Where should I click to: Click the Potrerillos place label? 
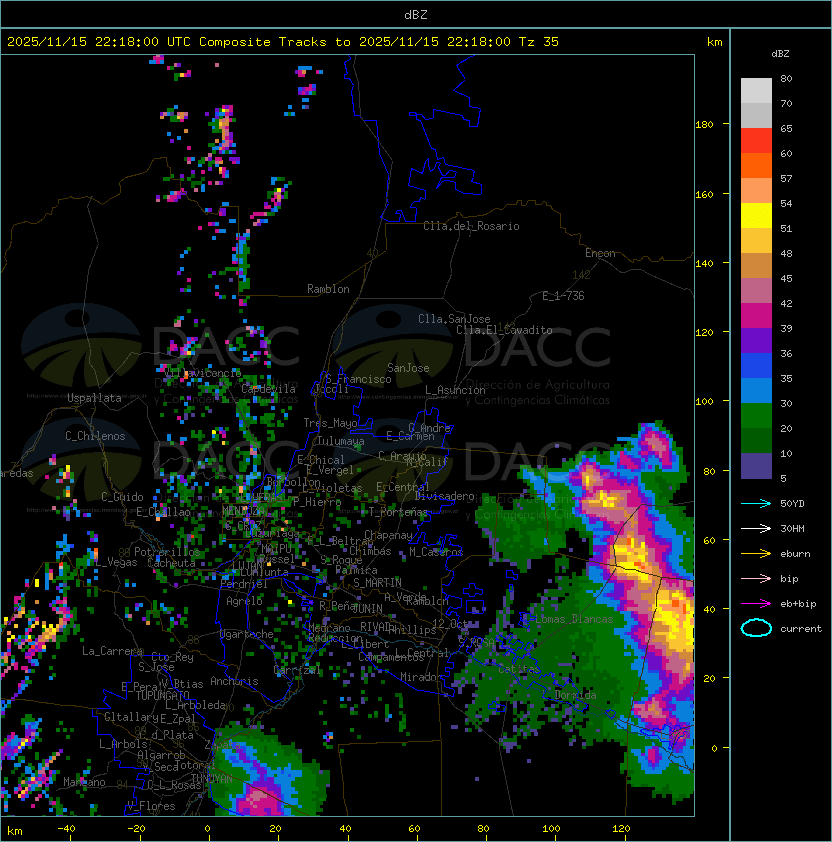coord(167,552)
